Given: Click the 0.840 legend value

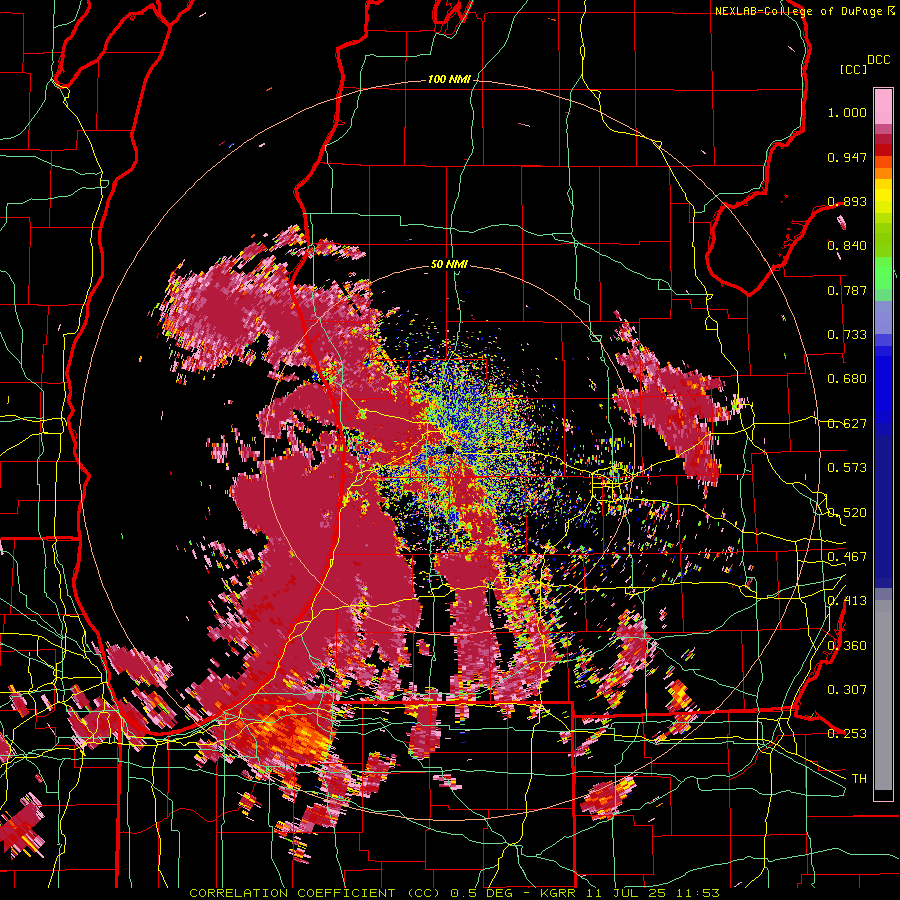Looking at the screenshot, I should point(847,246).
